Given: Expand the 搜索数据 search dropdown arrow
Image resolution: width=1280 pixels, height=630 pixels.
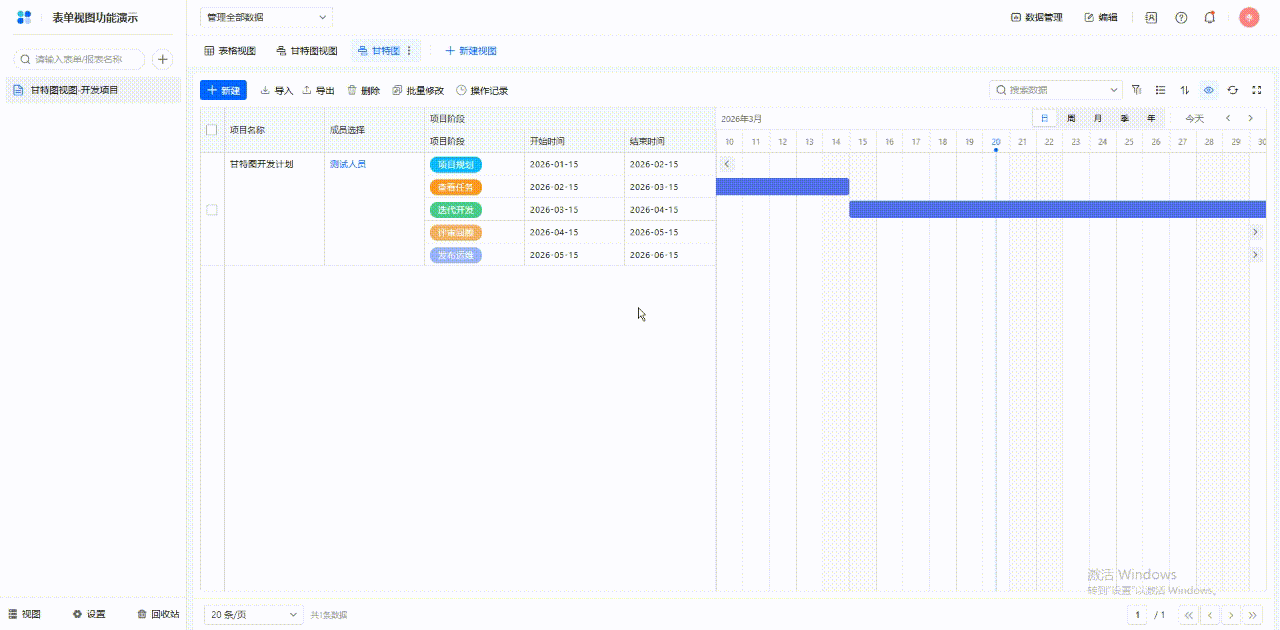Looking at the screenshot, I should [1114, 90].
